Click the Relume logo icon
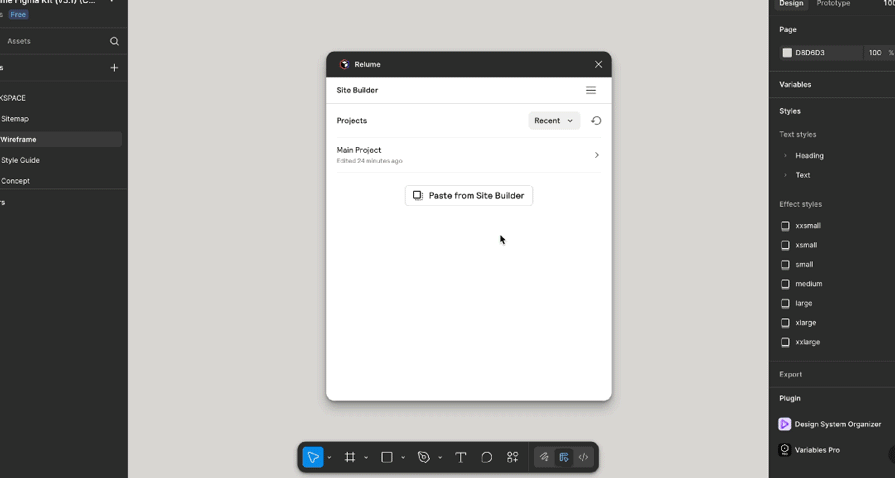 coord(344,65)
